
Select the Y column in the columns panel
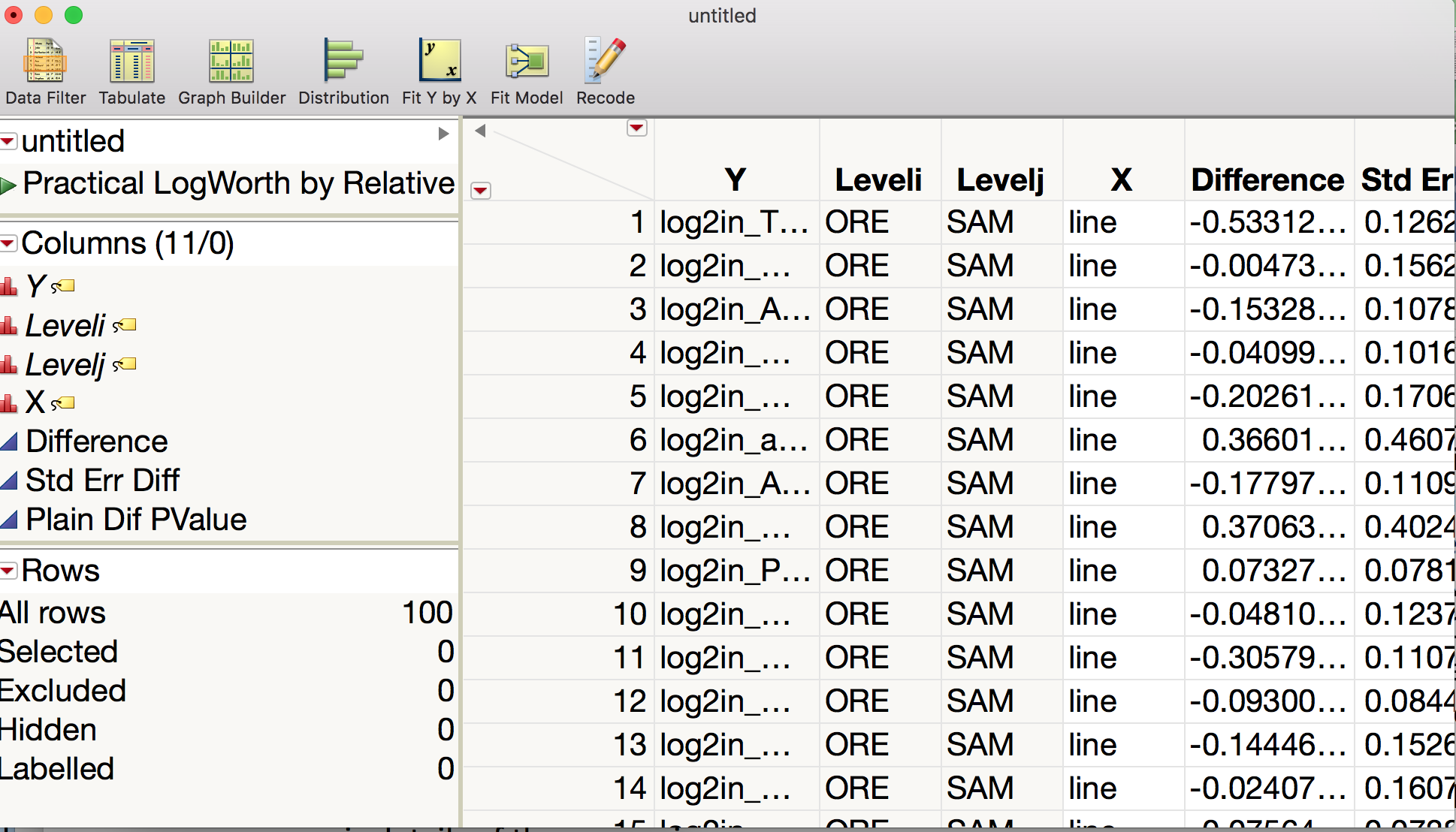tap(36, 285)
